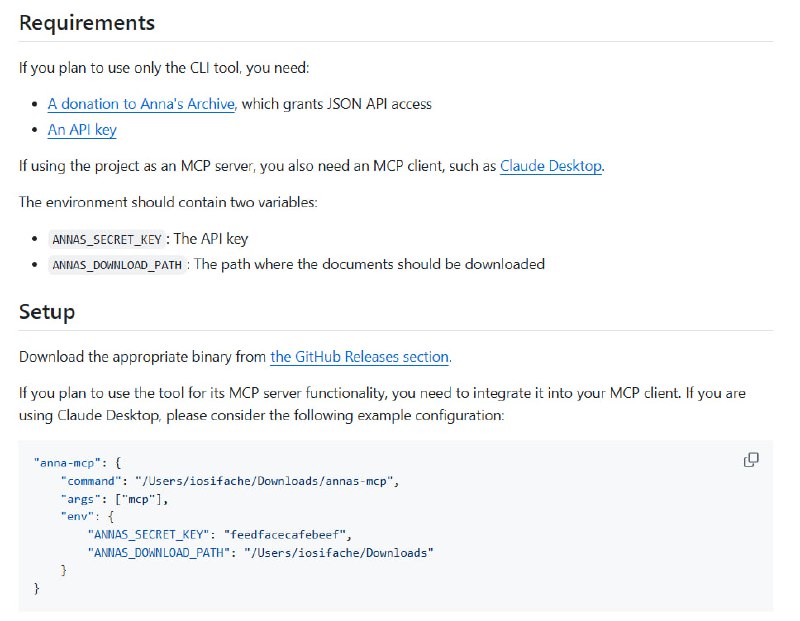Visit the GitHub Releases section link
Viewport: 800px width, 621px height.
(360, 356)
